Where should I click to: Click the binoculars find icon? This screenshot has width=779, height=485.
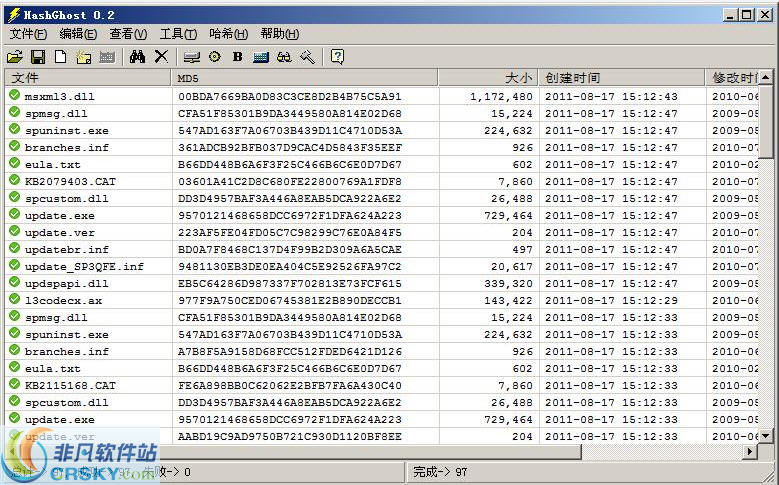pyautogui.click(x=138, y=57)
